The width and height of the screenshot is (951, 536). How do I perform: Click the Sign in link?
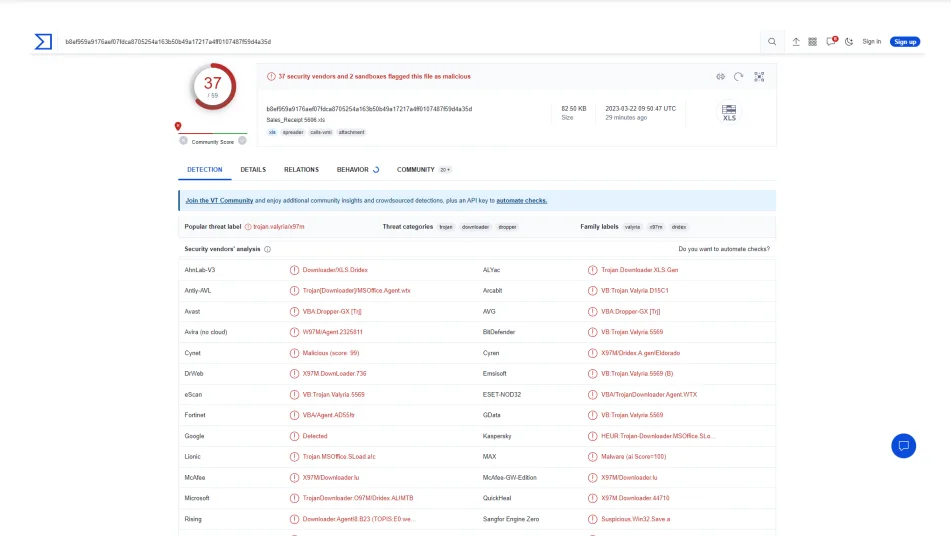click(x=872, y=42)
